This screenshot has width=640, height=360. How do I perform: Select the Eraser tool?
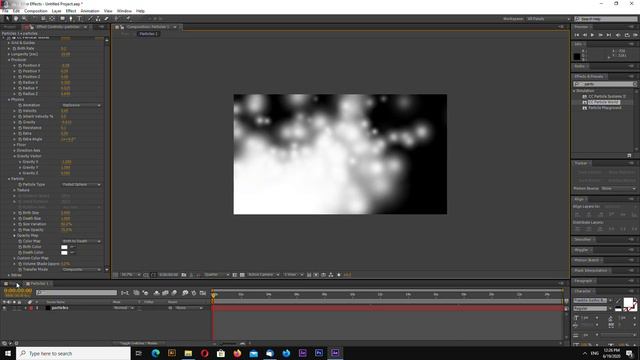107,19
